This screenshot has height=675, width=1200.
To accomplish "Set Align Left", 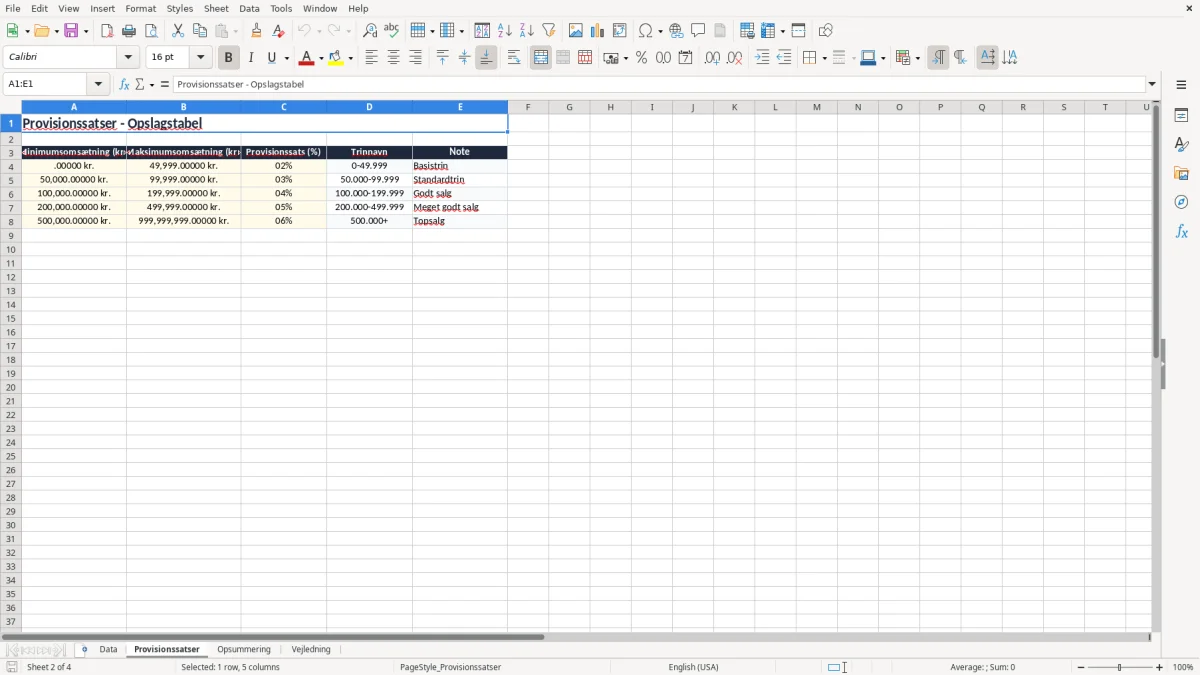I will (371, 58).
